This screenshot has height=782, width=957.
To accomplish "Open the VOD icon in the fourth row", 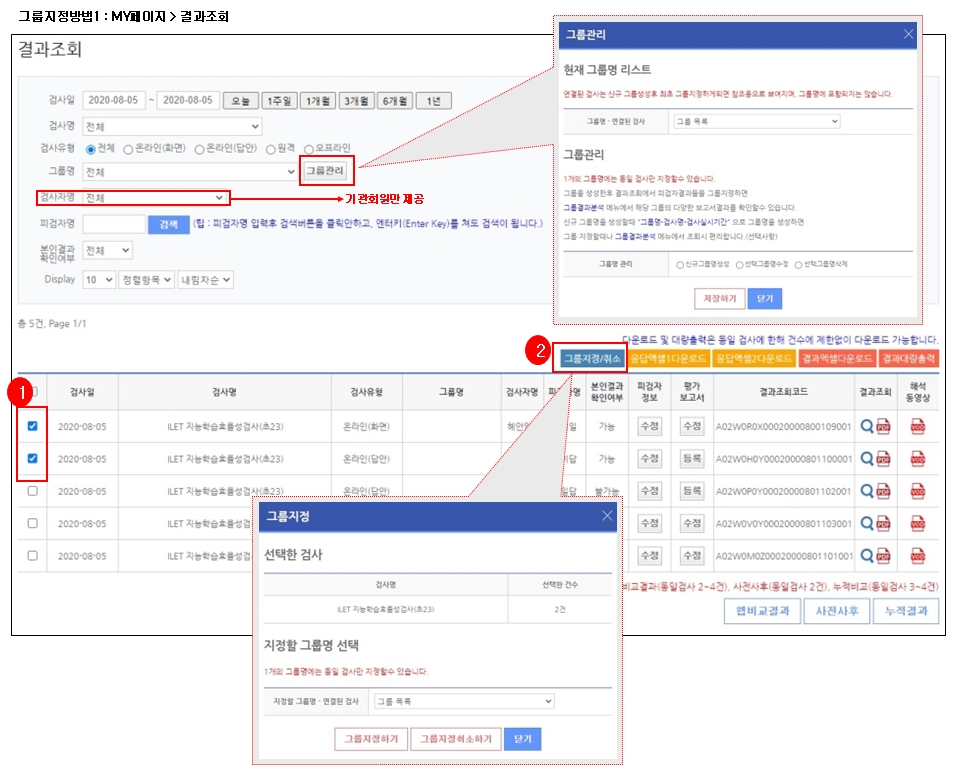I will (x=918, y=523).
